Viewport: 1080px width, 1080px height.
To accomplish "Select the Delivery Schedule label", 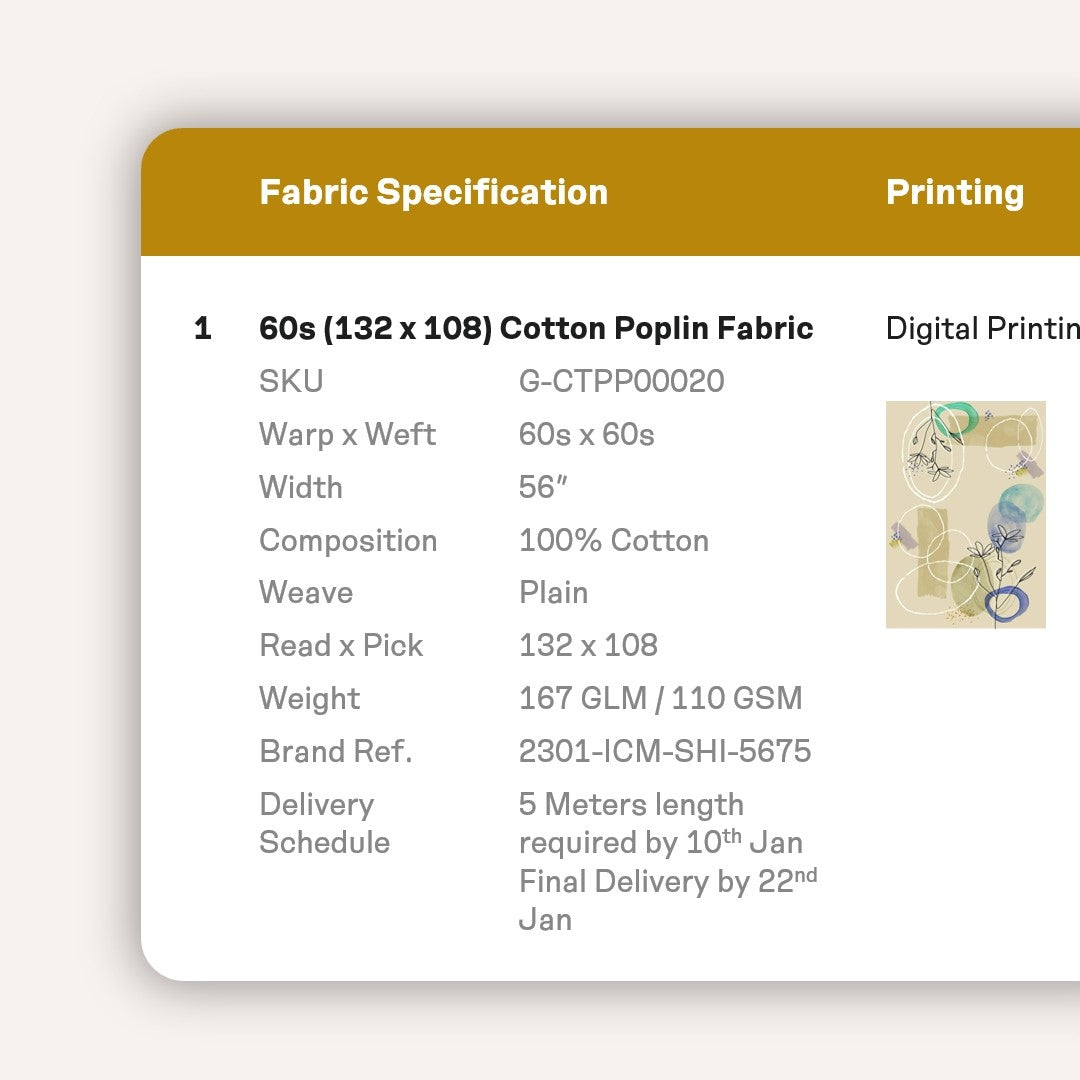I will [x=324, y=823].
